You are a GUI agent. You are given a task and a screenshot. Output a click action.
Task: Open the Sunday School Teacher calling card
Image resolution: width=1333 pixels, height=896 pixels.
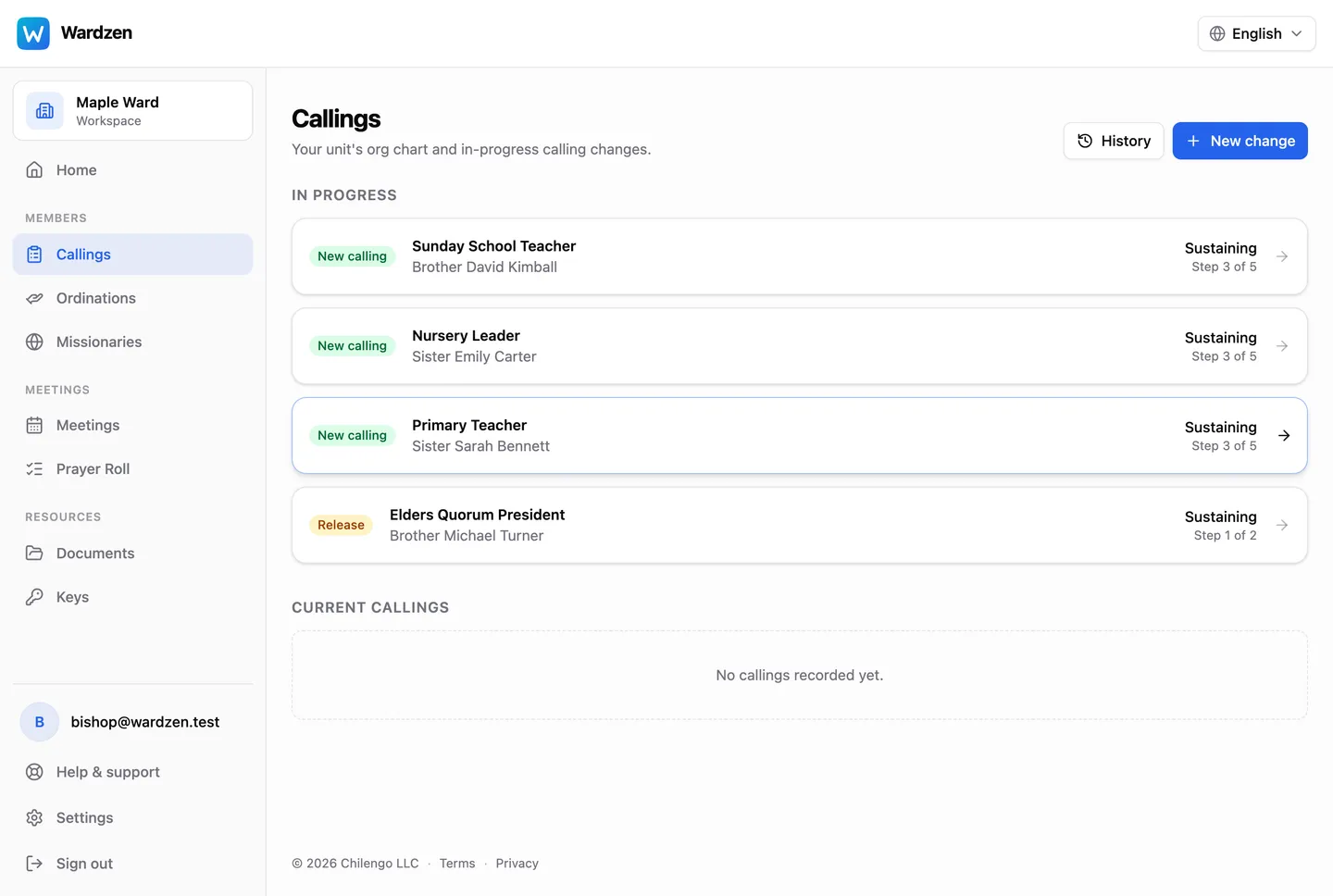click(800, 256)
